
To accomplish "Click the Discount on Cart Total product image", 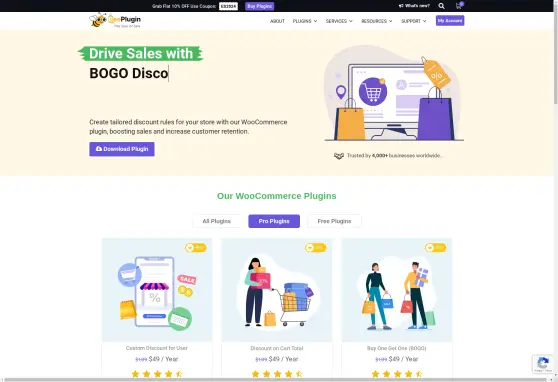I will (277, 290).
